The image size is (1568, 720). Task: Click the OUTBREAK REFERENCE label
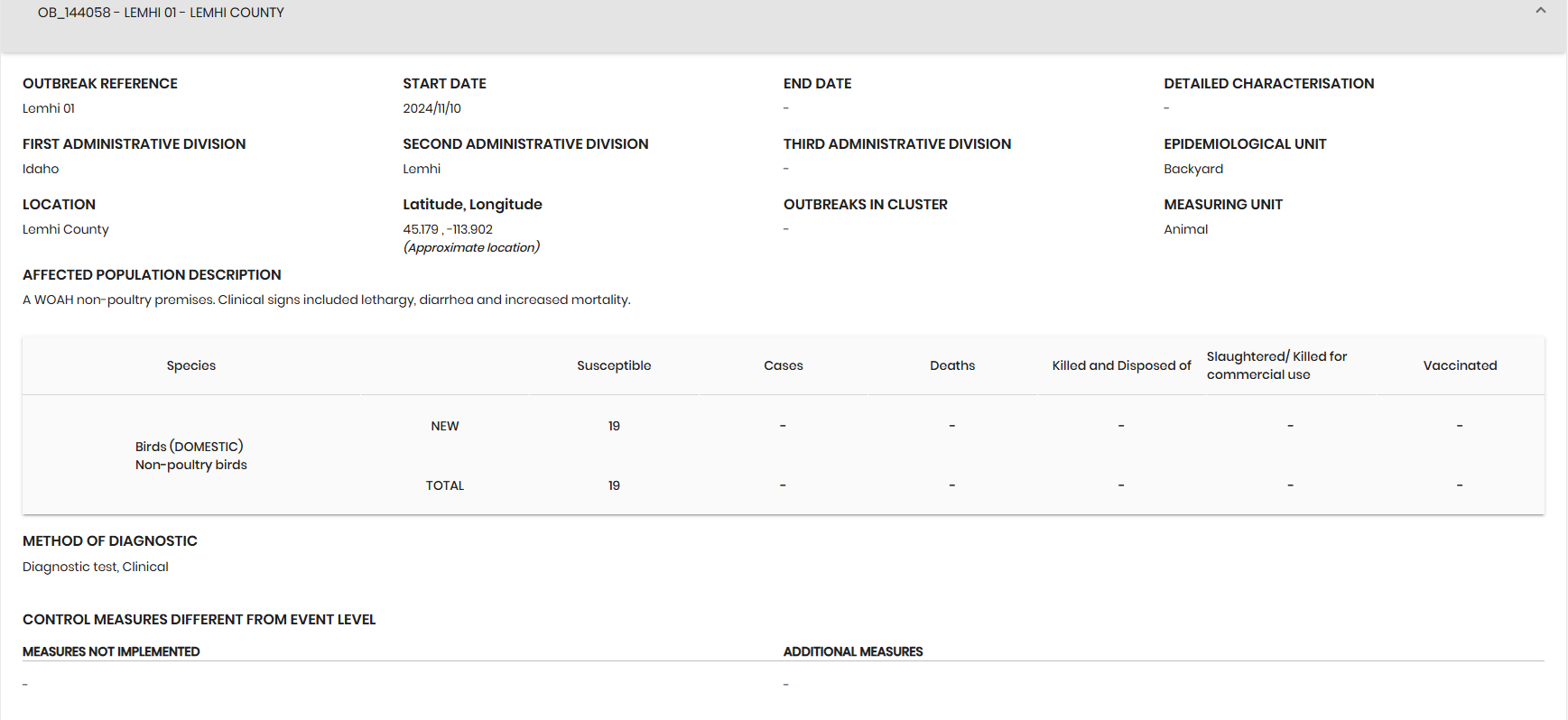[x=100, y=84]
